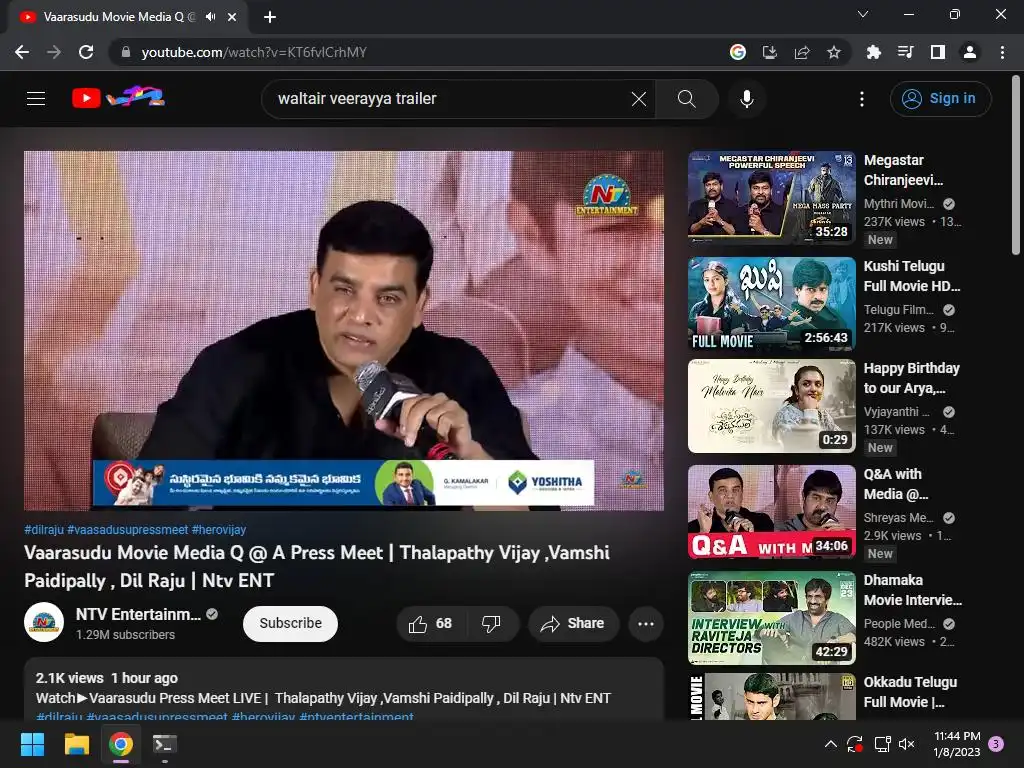1024x768 pixels.
Task: Reload the page with refresh icon
Action: [86, 52]
